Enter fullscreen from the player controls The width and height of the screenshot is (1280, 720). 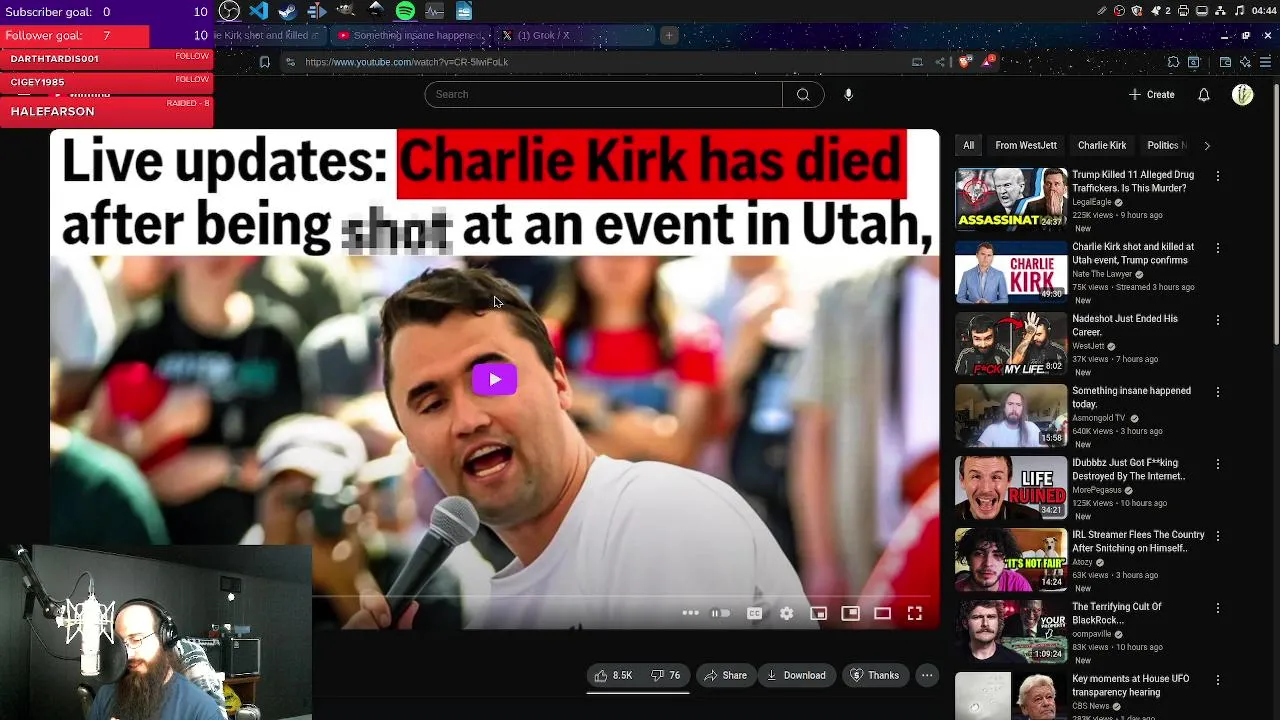coord(914,613)
